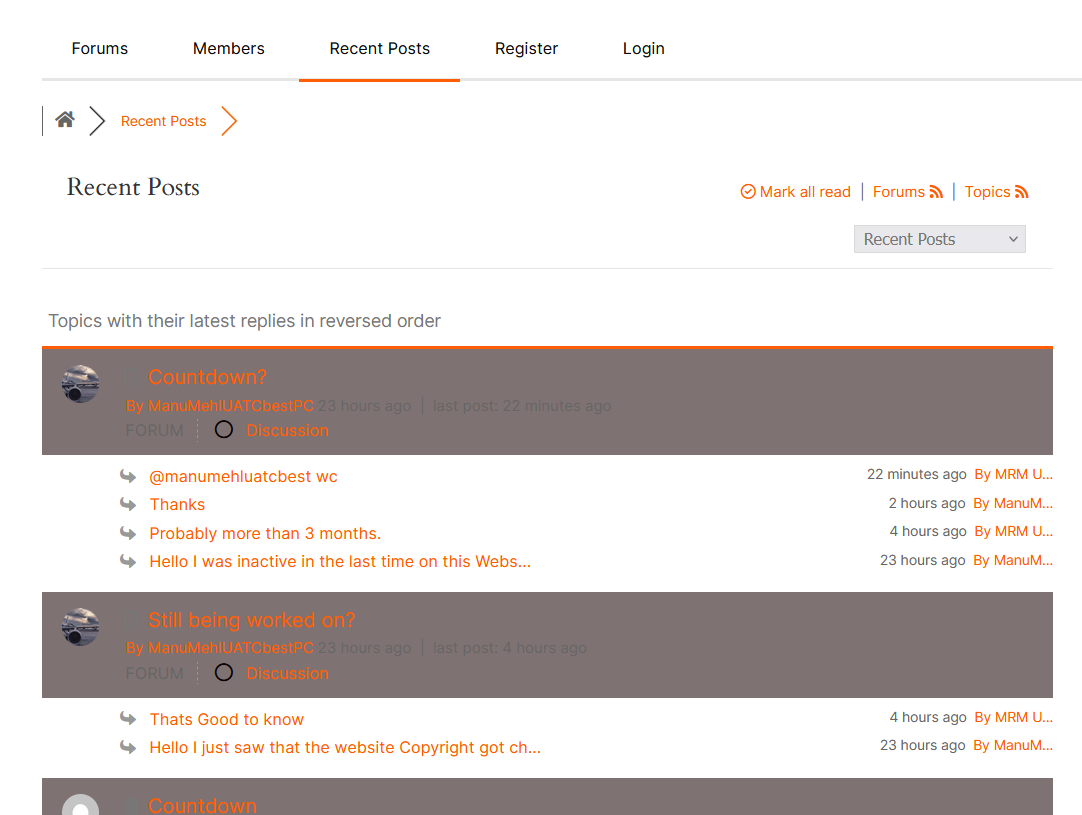Open the "Hello I just saw that the website Copyright" post
1082x815 pixels.
(345, 747)
